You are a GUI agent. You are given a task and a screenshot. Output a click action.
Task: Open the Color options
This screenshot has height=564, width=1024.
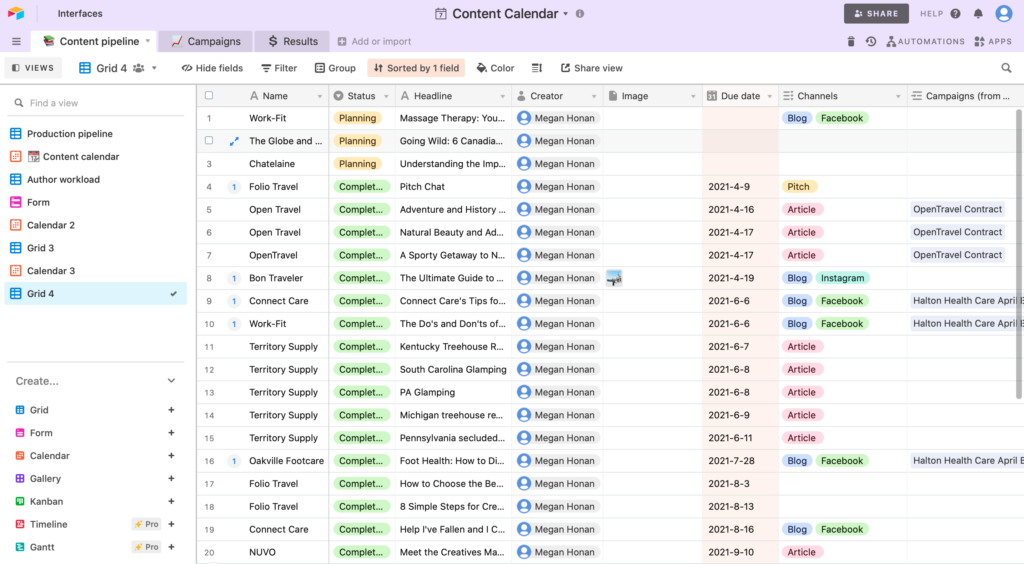pyautogui.click(x=495, y=68)
